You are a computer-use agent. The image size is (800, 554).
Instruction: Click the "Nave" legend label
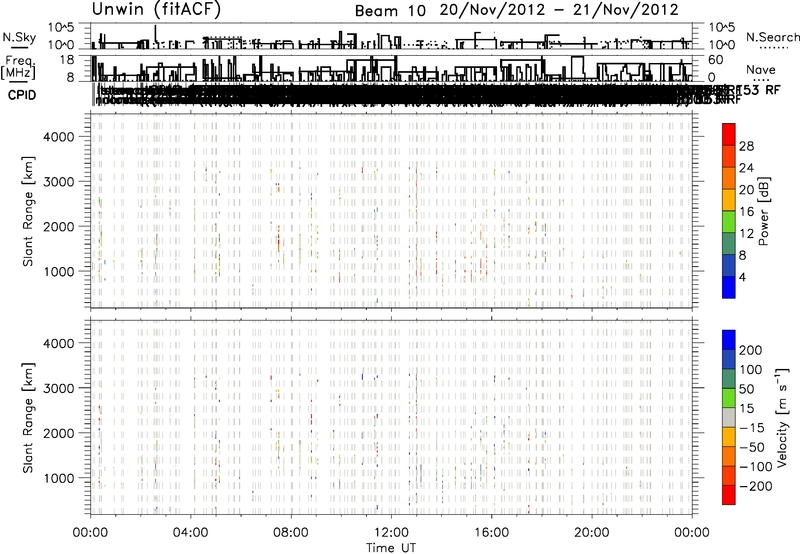[760, 69]
